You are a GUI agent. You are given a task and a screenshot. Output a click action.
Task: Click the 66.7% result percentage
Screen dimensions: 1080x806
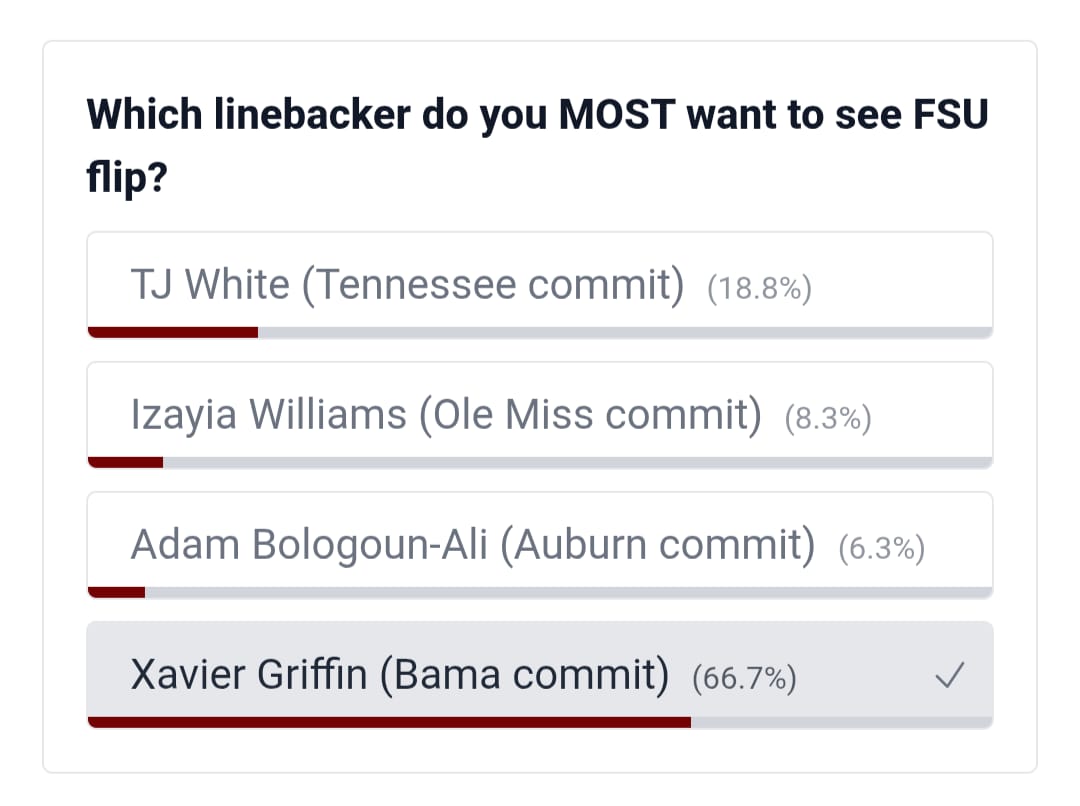coord(744,679)
